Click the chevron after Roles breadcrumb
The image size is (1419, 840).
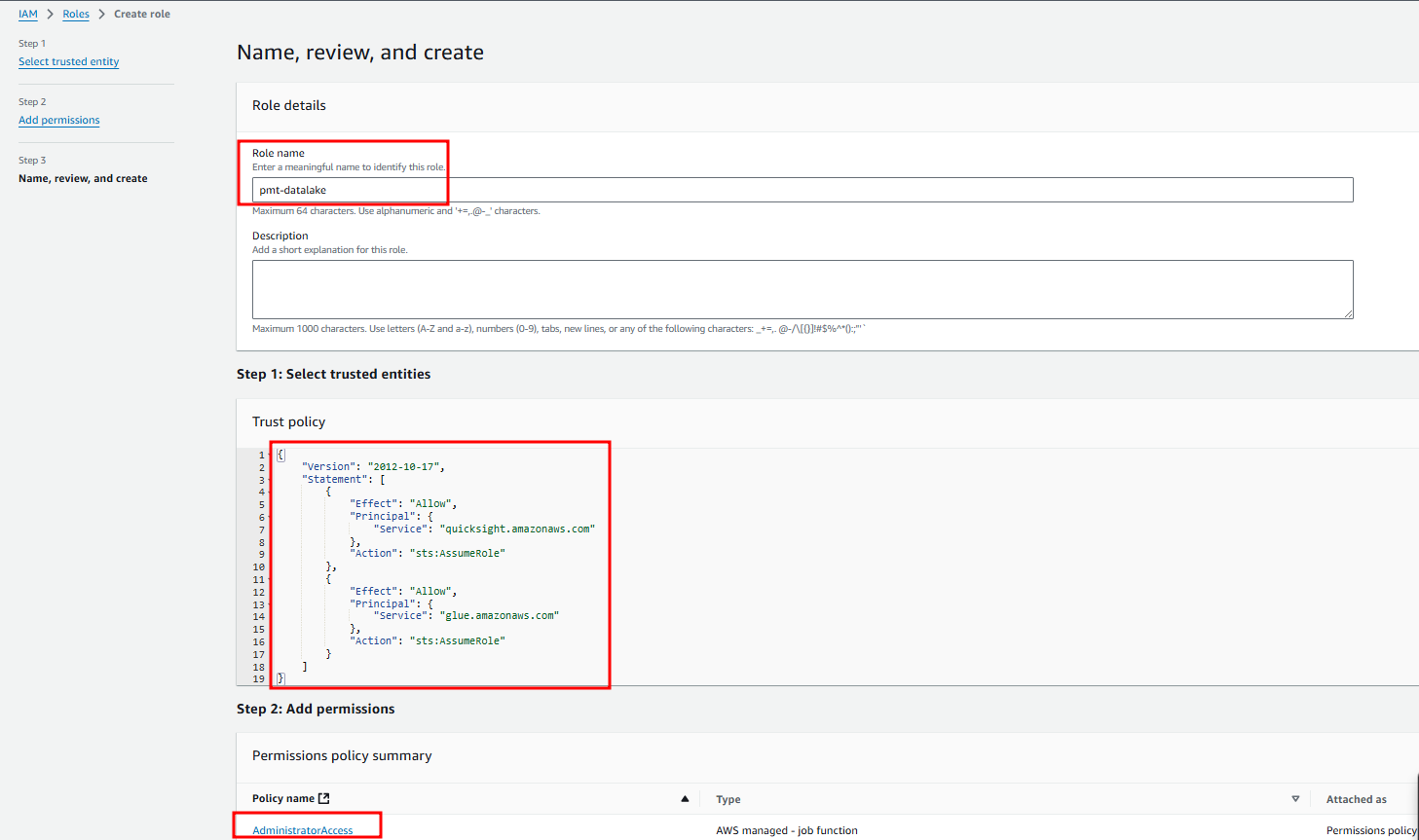tap(101, 14)
